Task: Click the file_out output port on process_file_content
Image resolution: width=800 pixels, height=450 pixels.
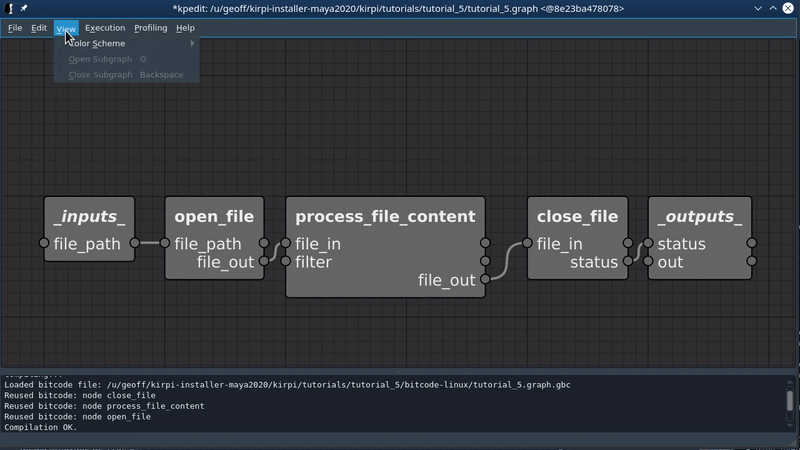Action: pos(485,280)
